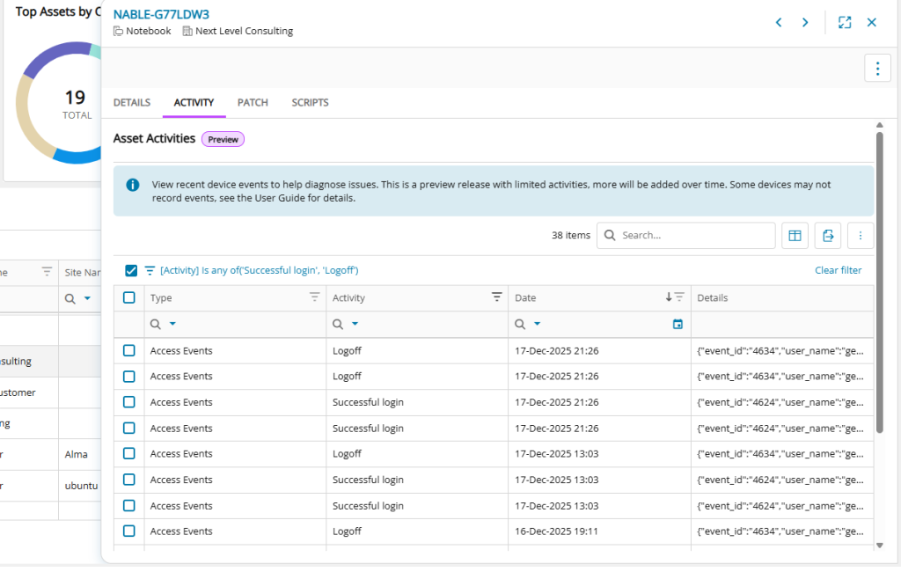This screenshot has height=567, width=901.
Task: Click the Activity column filter icon
Action: pyautogui.click(x=496, y=297)
